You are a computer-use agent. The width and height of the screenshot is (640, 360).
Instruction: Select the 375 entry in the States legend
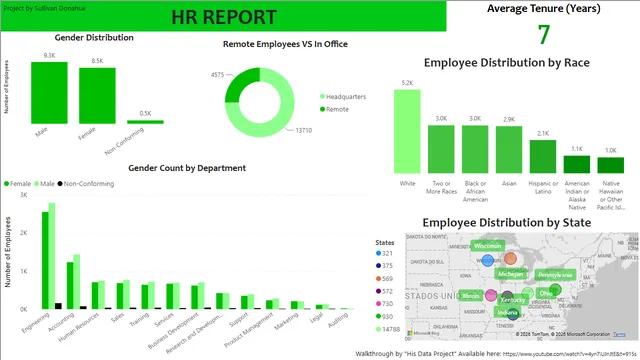click(x=384, y=266)
